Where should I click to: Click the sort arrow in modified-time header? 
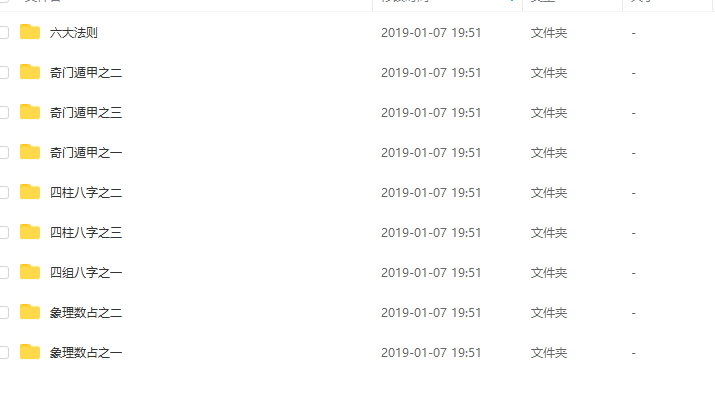(512, 1)
